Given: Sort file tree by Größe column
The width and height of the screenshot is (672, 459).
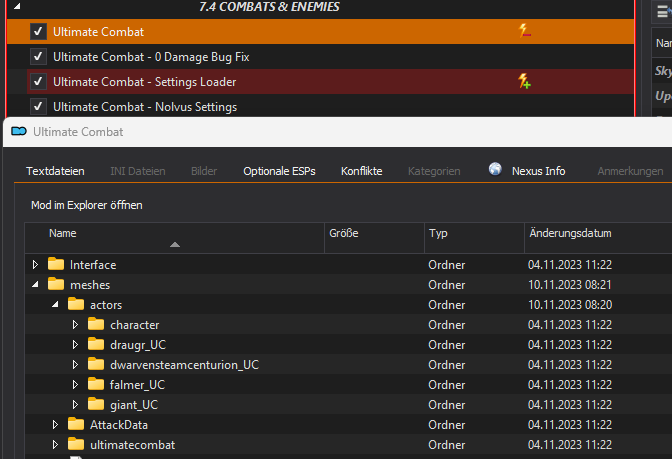Looking at the screenshot, I should pyautogui.click(x=375, y=238).
